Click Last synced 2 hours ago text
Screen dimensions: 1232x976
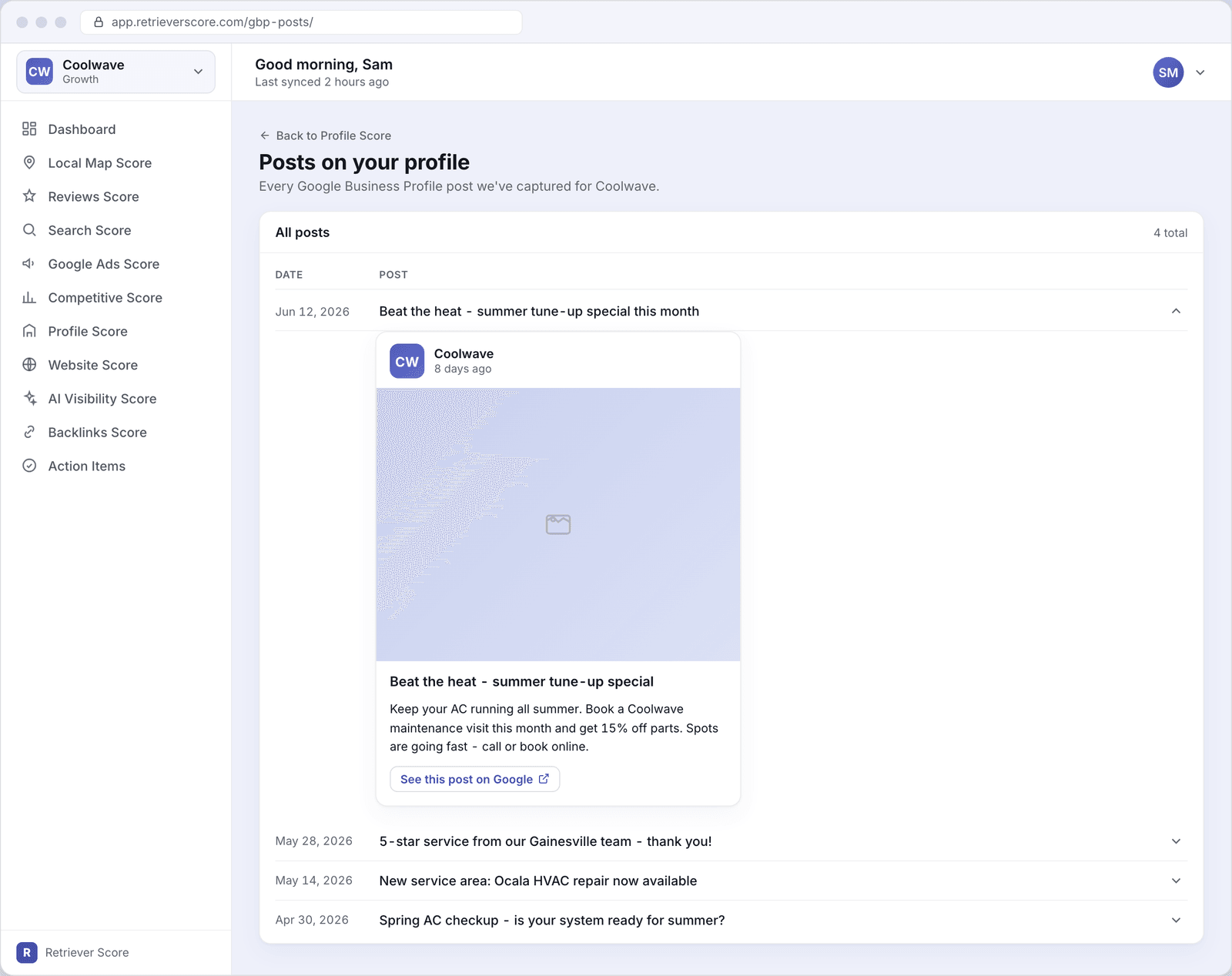[322, 82]
